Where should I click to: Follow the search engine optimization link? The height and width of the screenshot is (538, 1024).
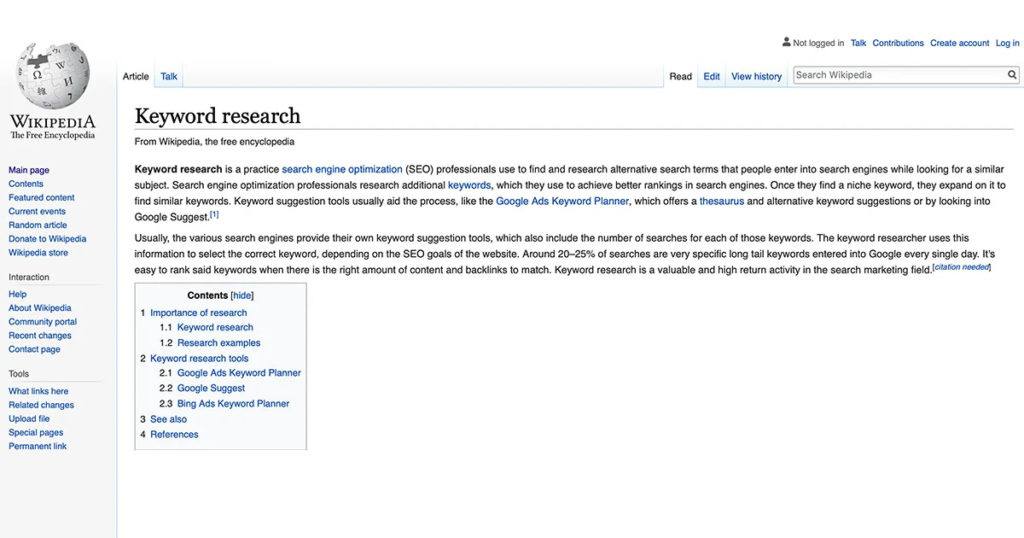pyautogui.click(x=342, y=169)
